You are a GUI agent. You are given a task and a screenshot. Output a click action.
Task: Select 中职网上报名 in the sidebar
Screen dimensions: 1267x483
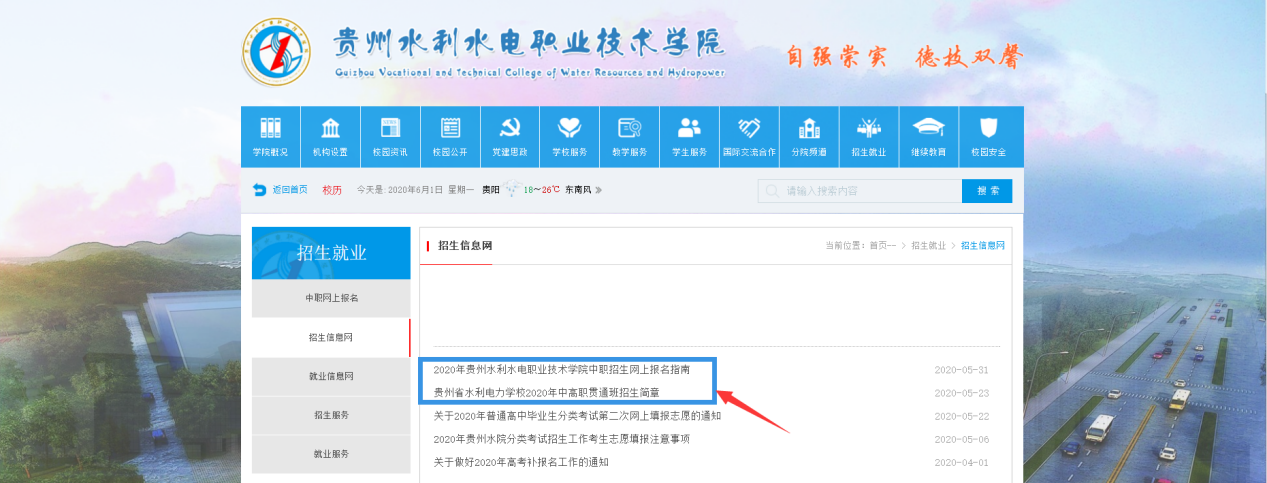(331, 298)
